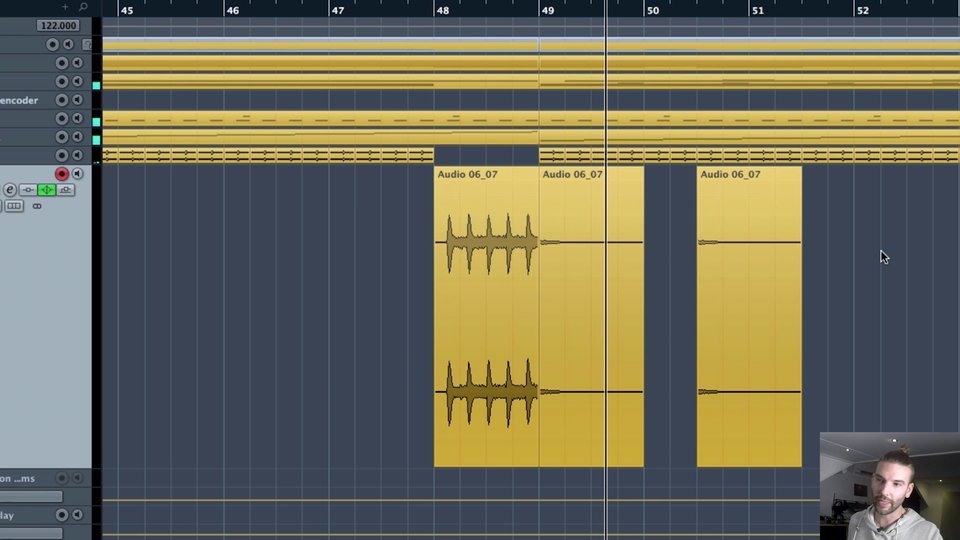Click bar 52 on the ruler

(863, 10)
